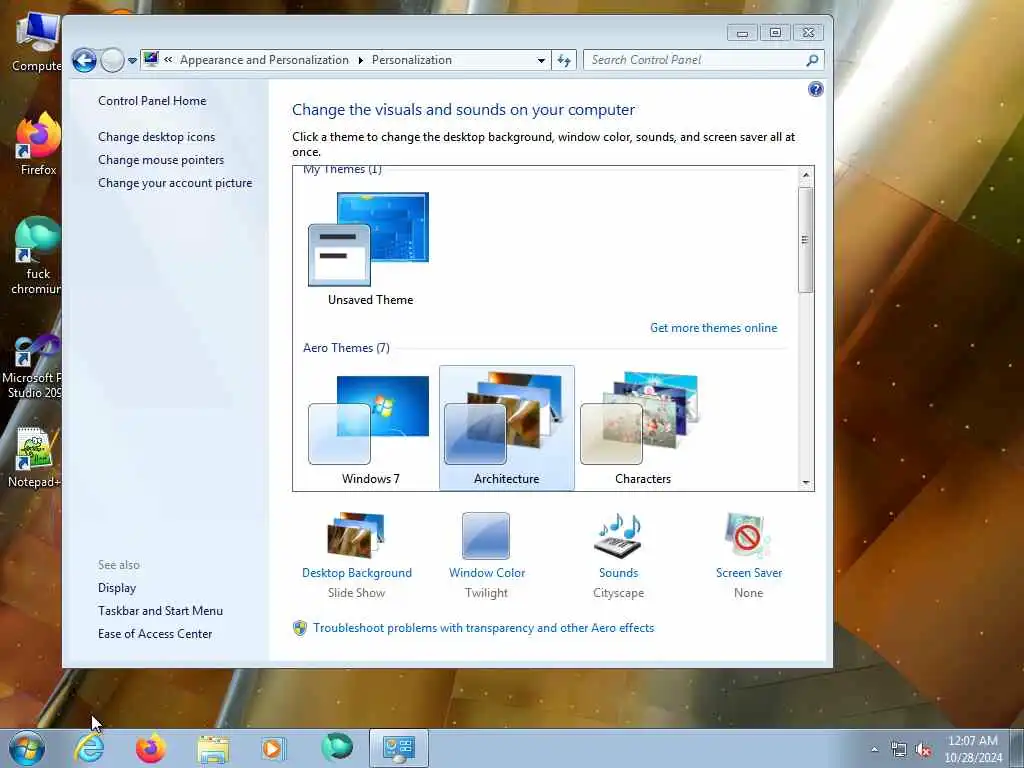
Task: Open Display under See also
Action: (117, 588)
